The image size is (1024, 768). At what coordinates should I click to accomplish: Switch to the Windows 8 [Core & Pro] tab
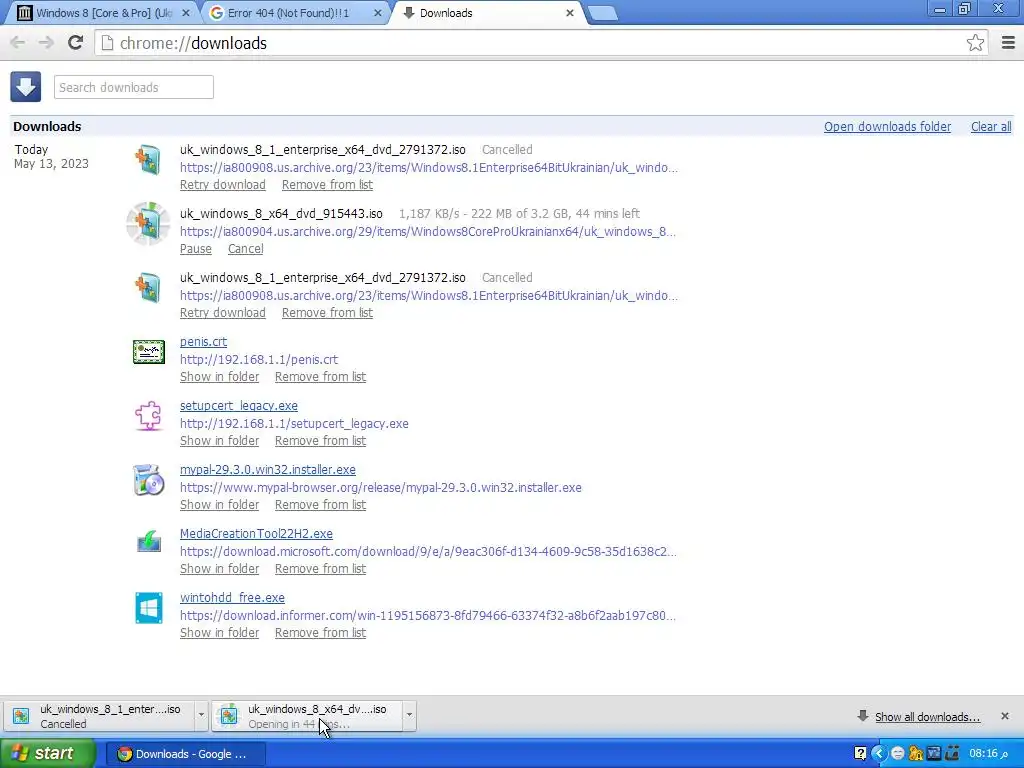103,12
